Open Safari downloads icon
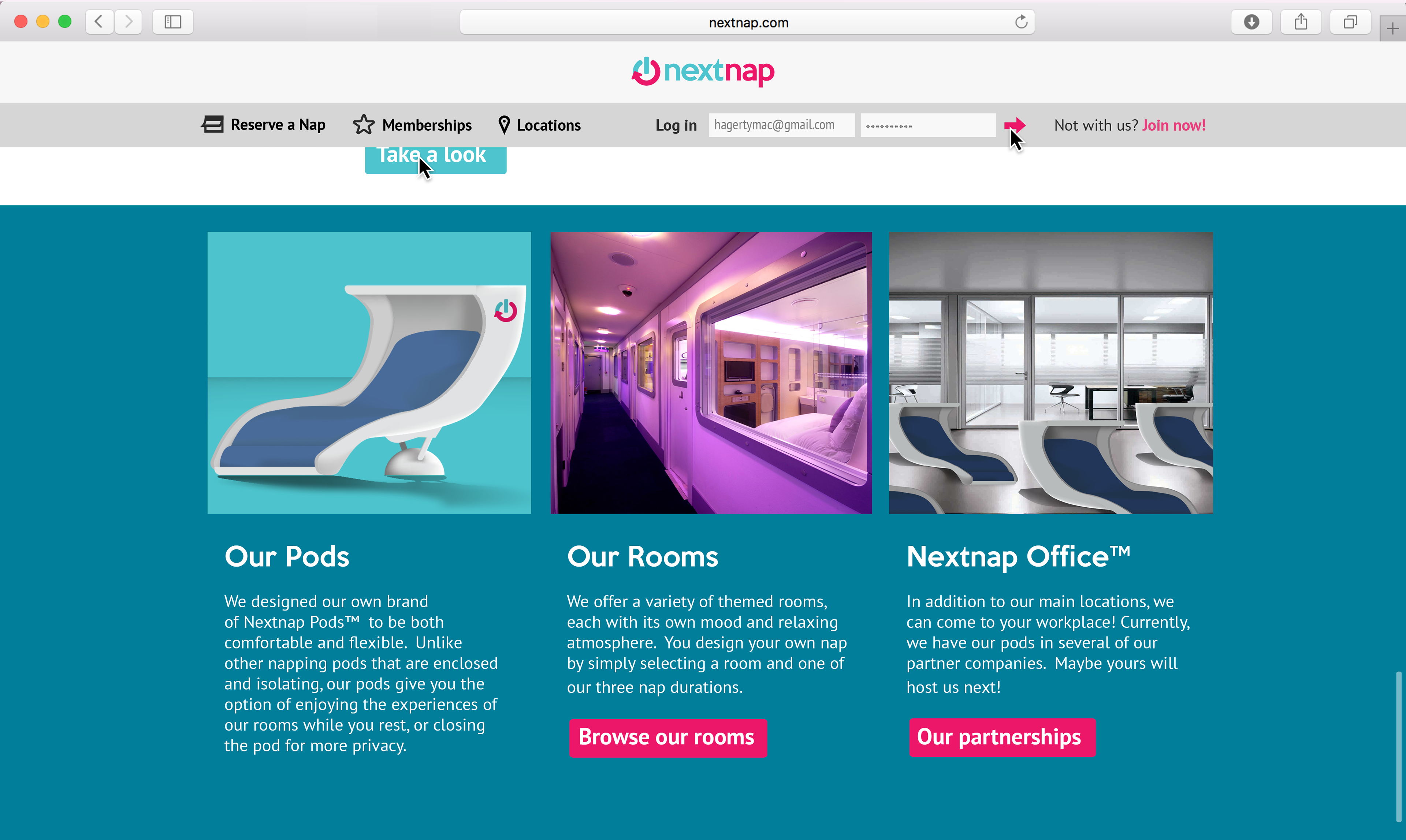The width and height of the screenshot is (1406, 840). (1251, 22)
